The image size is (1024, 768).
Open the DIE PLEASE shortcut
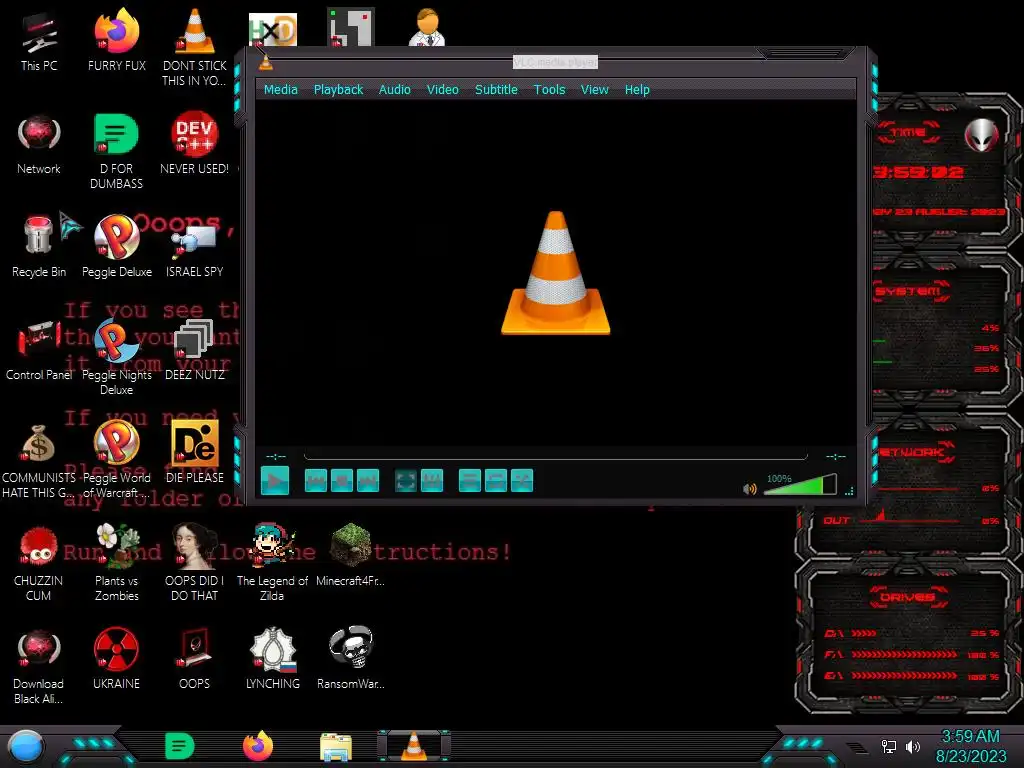point(195,452)
